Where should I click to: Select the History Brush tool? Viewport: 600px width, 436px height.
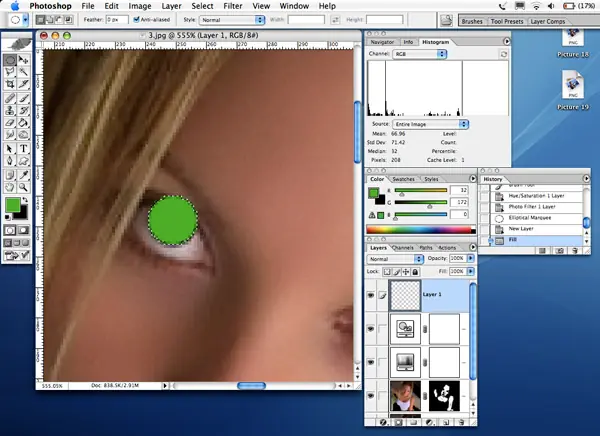23,111
